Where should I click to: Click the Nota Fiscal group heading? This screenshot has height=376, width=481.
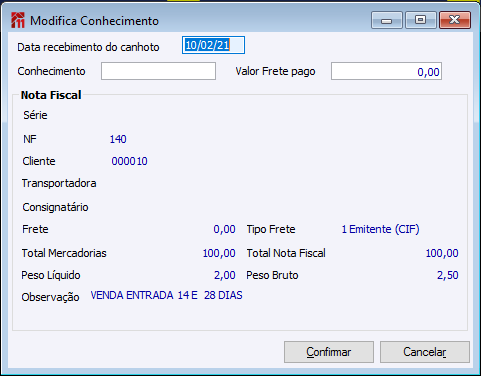tap(51, 95)
